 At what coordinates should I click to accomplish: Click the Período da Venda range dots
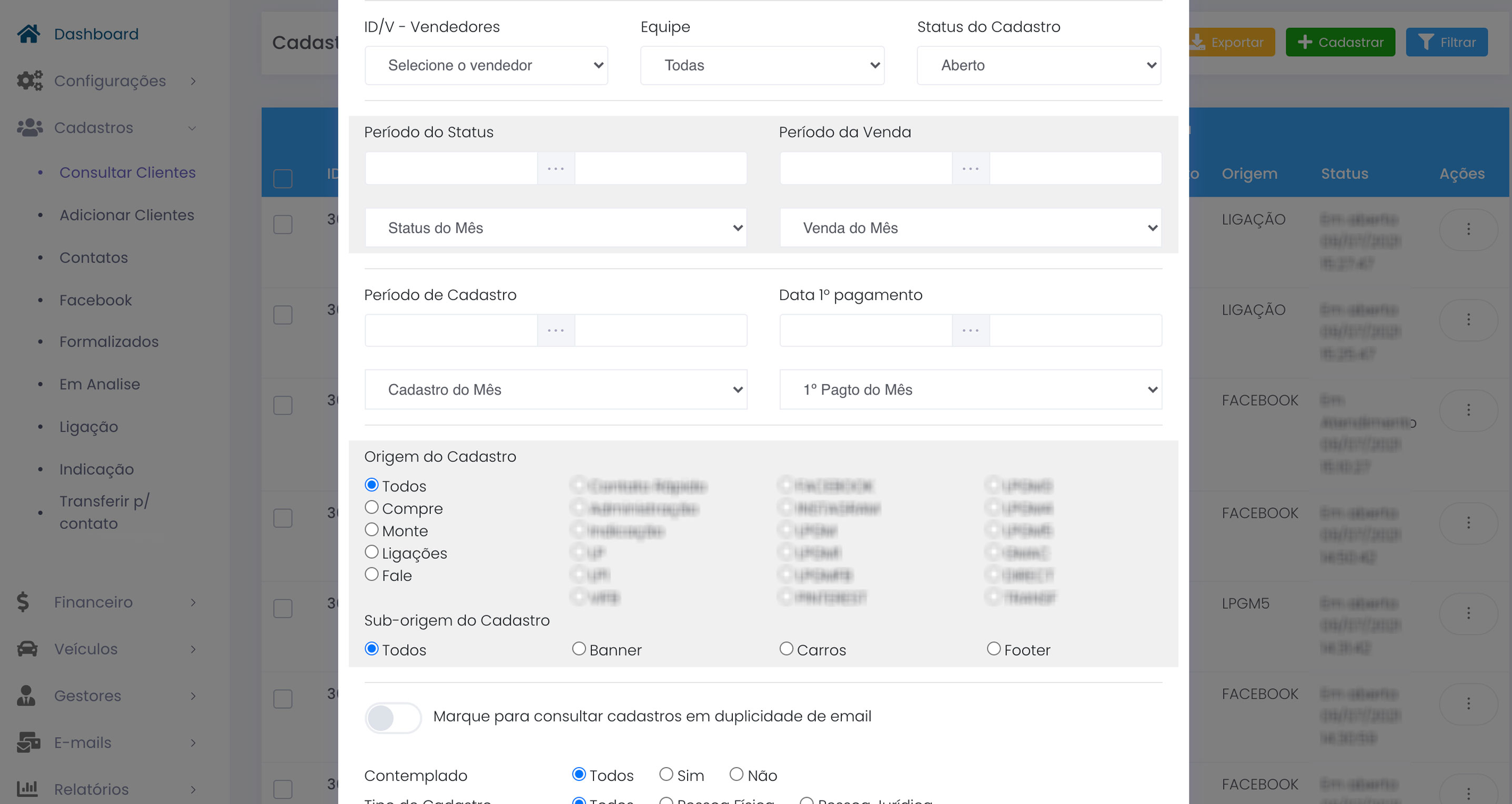pyautogui.click(x=970, y=168)
